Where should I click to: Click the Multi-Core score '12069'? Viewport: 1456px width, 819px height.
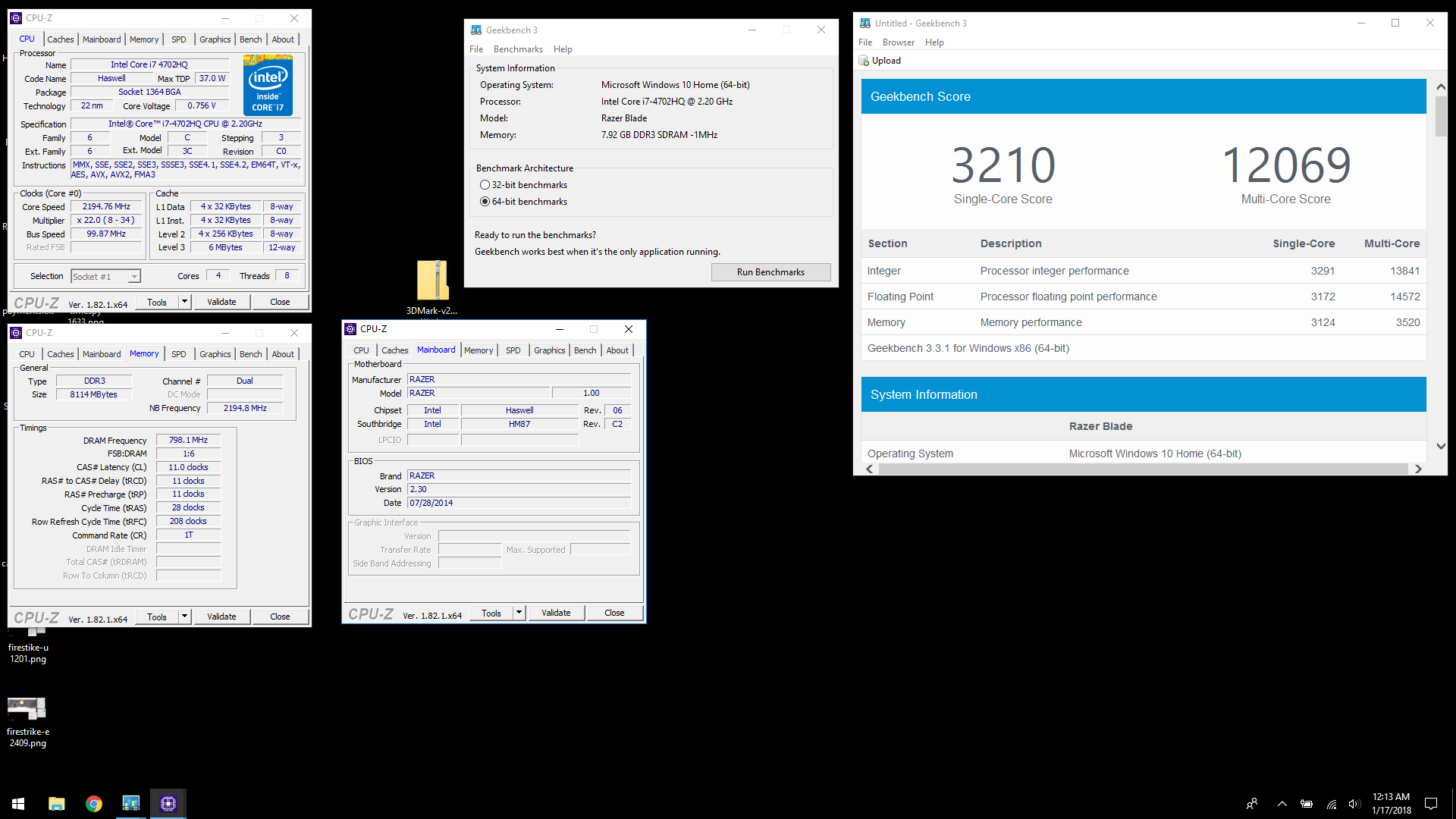tap(1286, 165)
